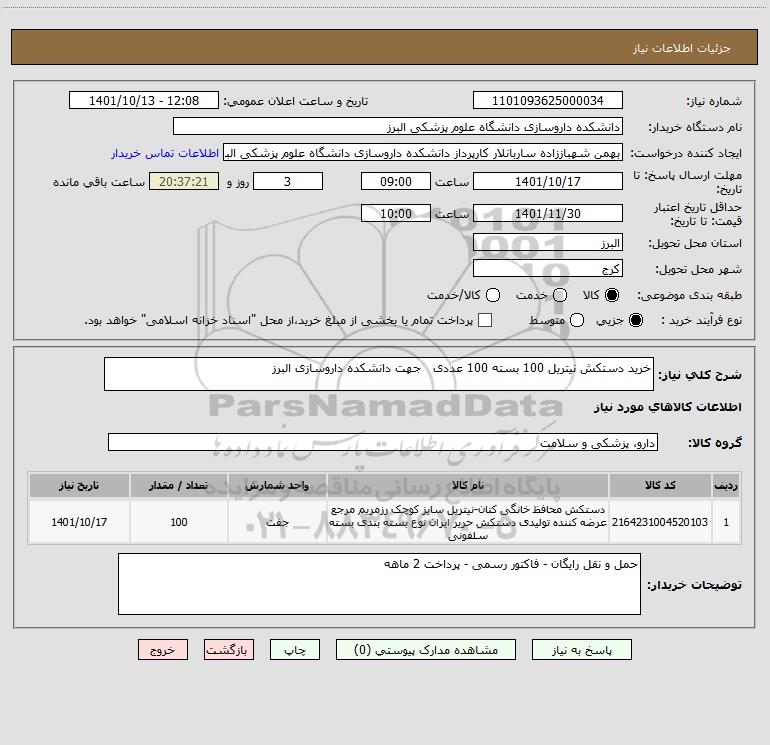
Task: Open the اطلاعات تماس خریدار link
Action: point(165,153)
